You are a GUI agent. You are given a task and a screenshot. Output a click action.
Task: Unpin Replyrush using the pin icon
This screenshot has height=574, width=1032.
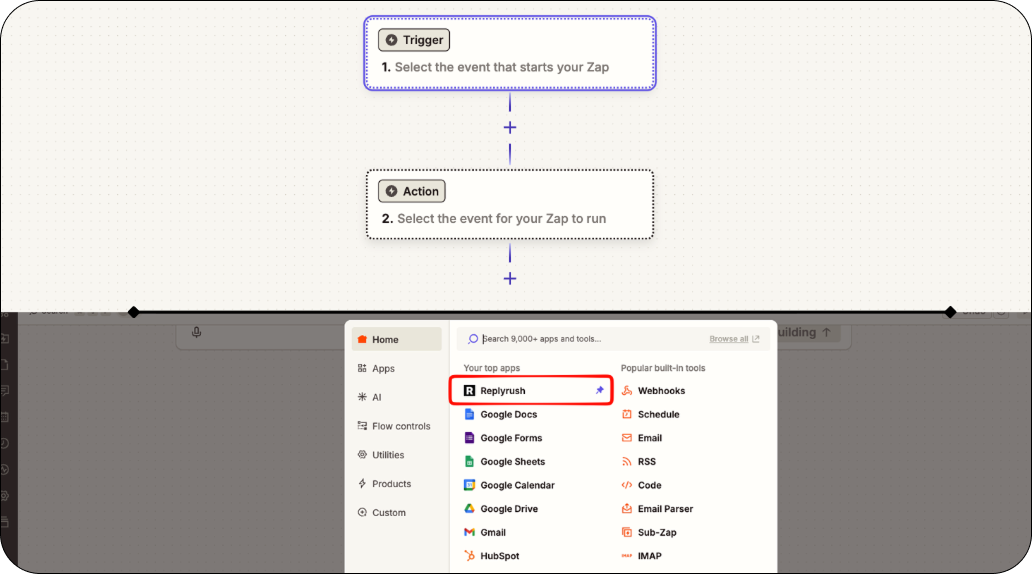(x=600, y=390)
